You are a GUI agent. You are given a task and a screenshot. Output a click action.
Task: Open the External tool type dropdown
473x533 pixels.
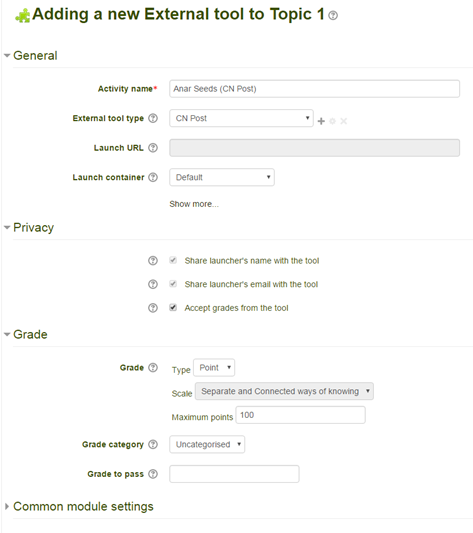click(x=241, y=118)
